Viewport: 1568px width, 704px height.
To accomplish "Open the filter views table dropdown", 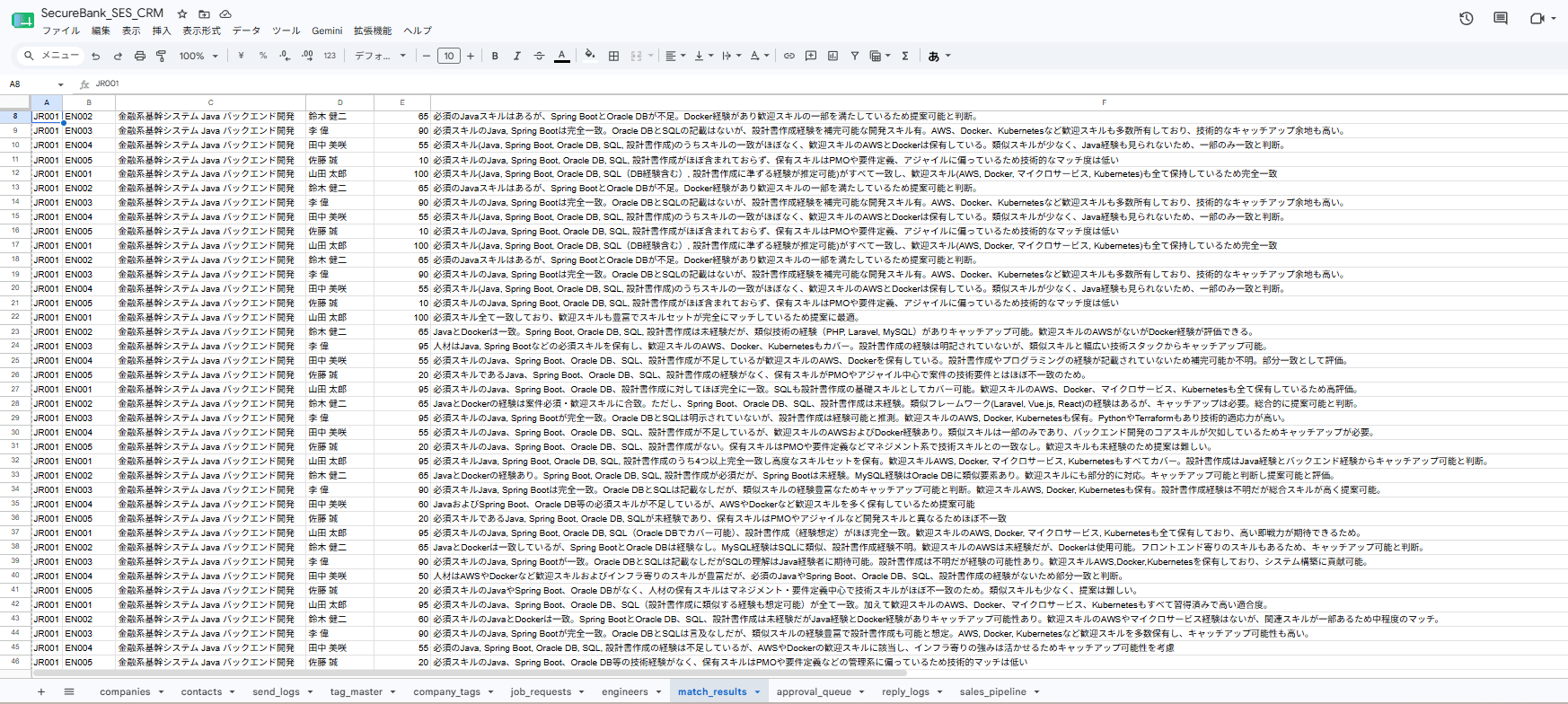I will tap(879, 56).
